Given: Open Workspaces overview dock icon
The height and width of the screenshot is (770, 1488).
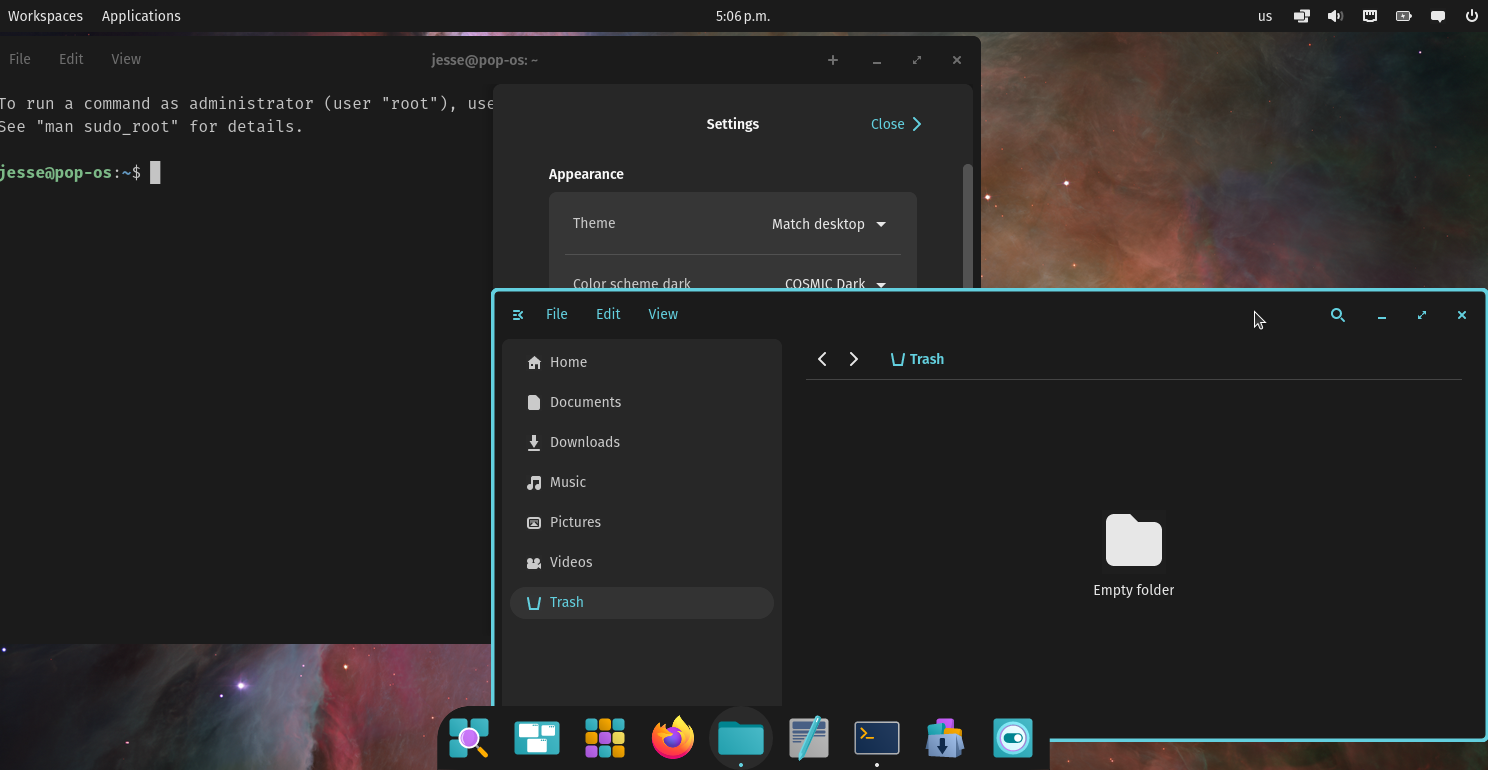Looking at the screenshot, I should click(x=537, y=738).
